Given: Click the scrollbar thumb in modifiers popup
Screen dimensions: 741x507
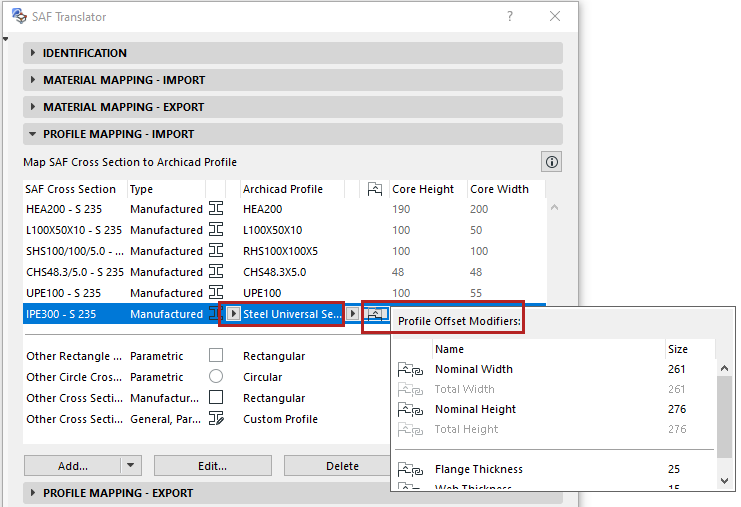Looking at the screenshot, I should coord(724,417).
